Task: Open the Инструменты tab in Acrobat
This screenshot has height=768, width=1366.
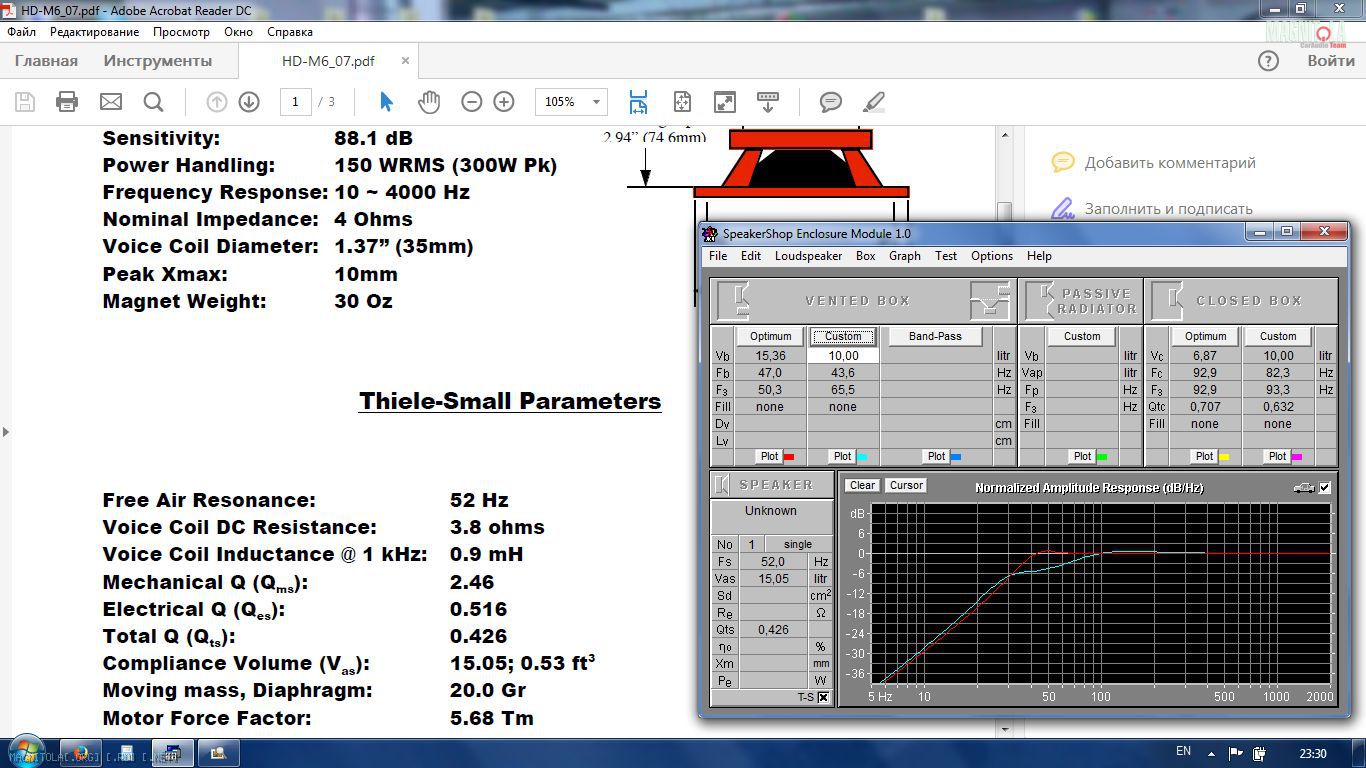Action: point(157,61)
